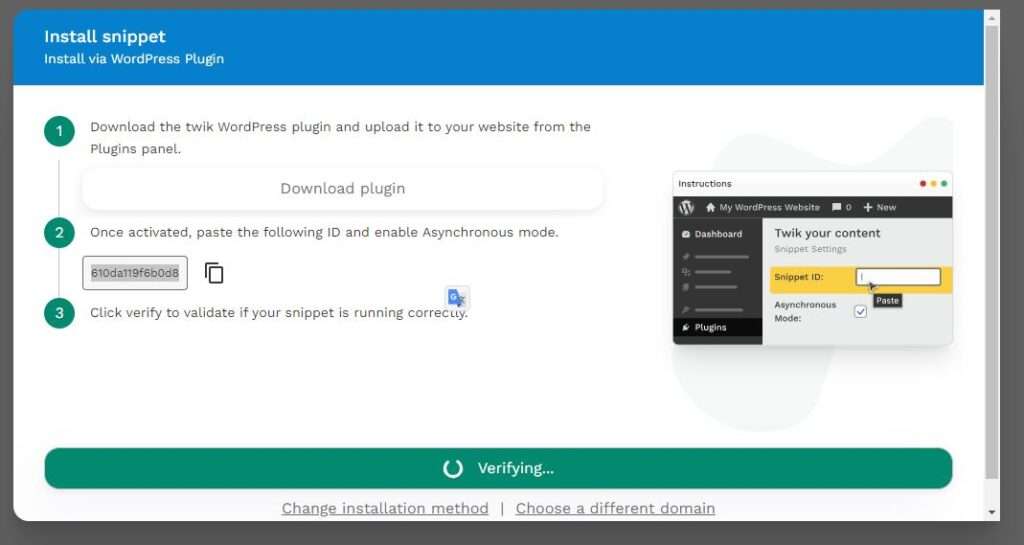Click the Asynchronous Mode checkbox in illustration

click(x=861, y=311)
